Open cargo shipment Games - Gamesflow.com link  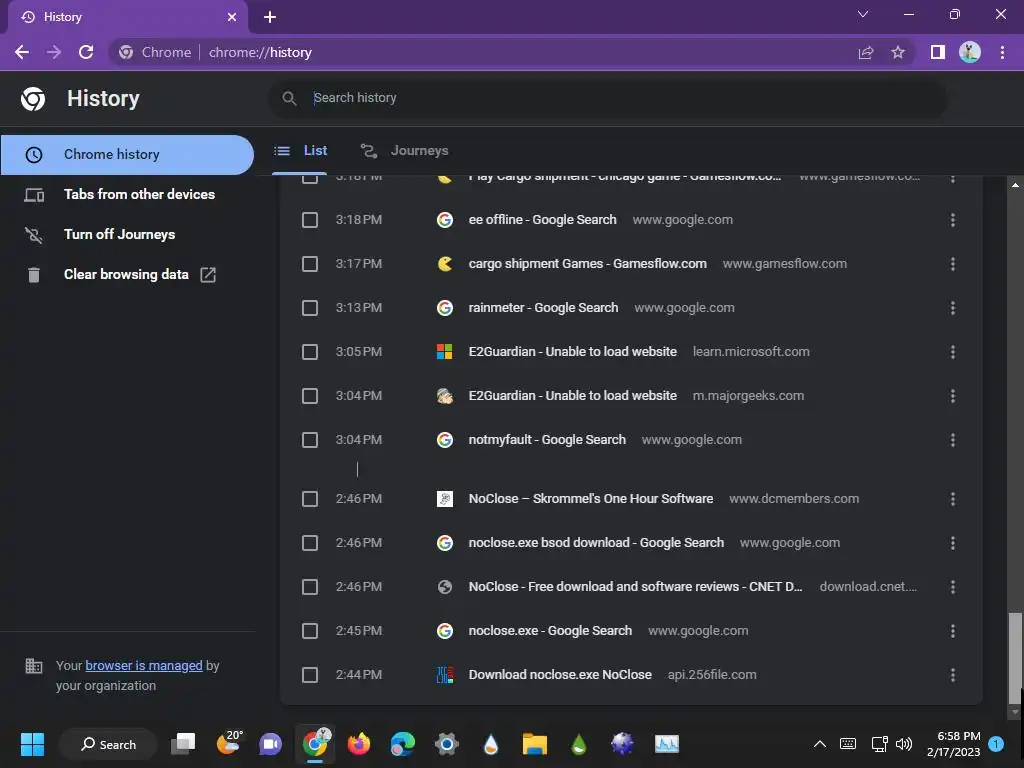pyautogui.click(x=587, y=264)
